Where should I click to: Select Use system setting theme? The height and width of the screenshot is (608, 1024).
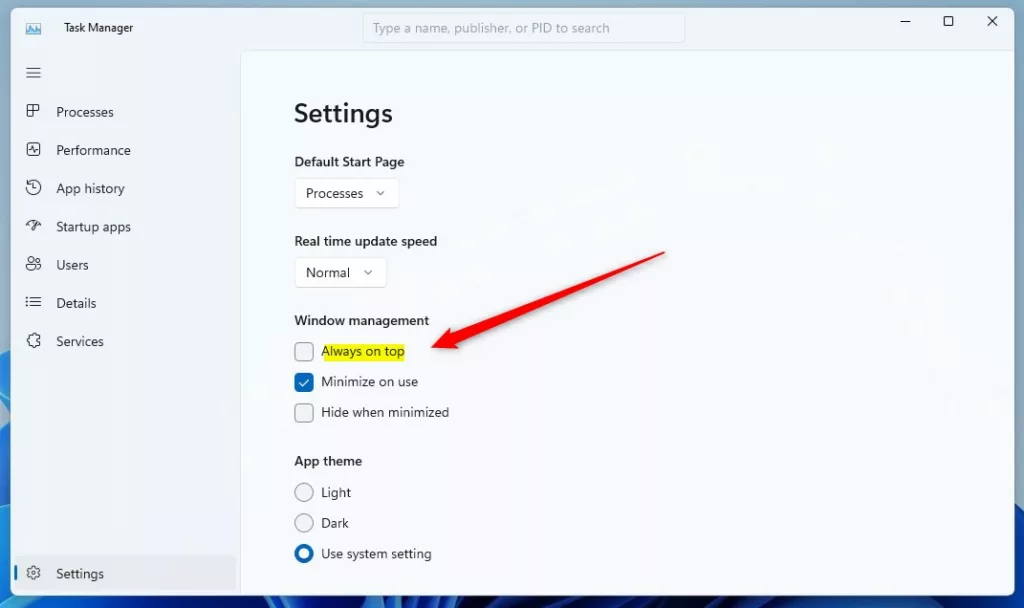point(304,553)
